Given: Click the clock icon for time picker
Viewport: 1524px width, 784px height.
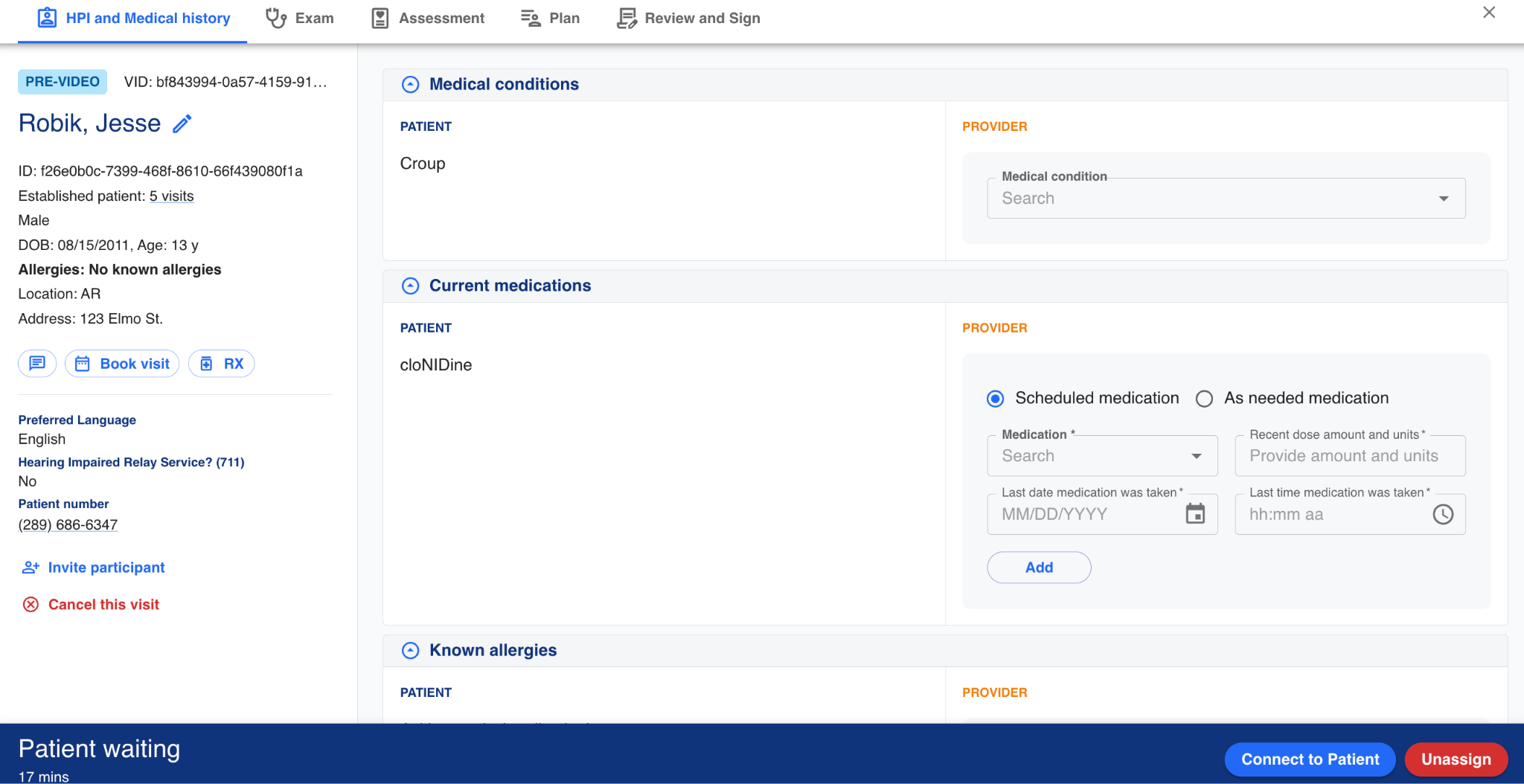Looking at the screenshot, I should 1443,514.
